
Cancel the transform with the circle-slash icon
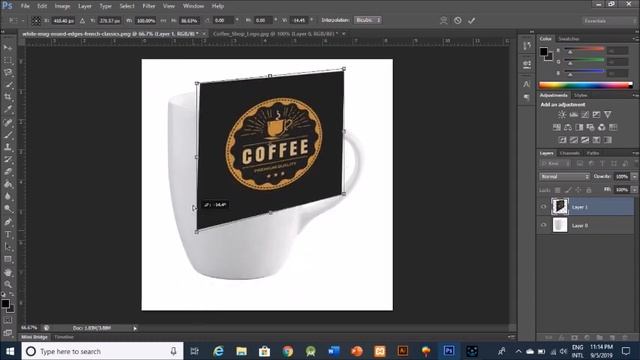point(458,20)
